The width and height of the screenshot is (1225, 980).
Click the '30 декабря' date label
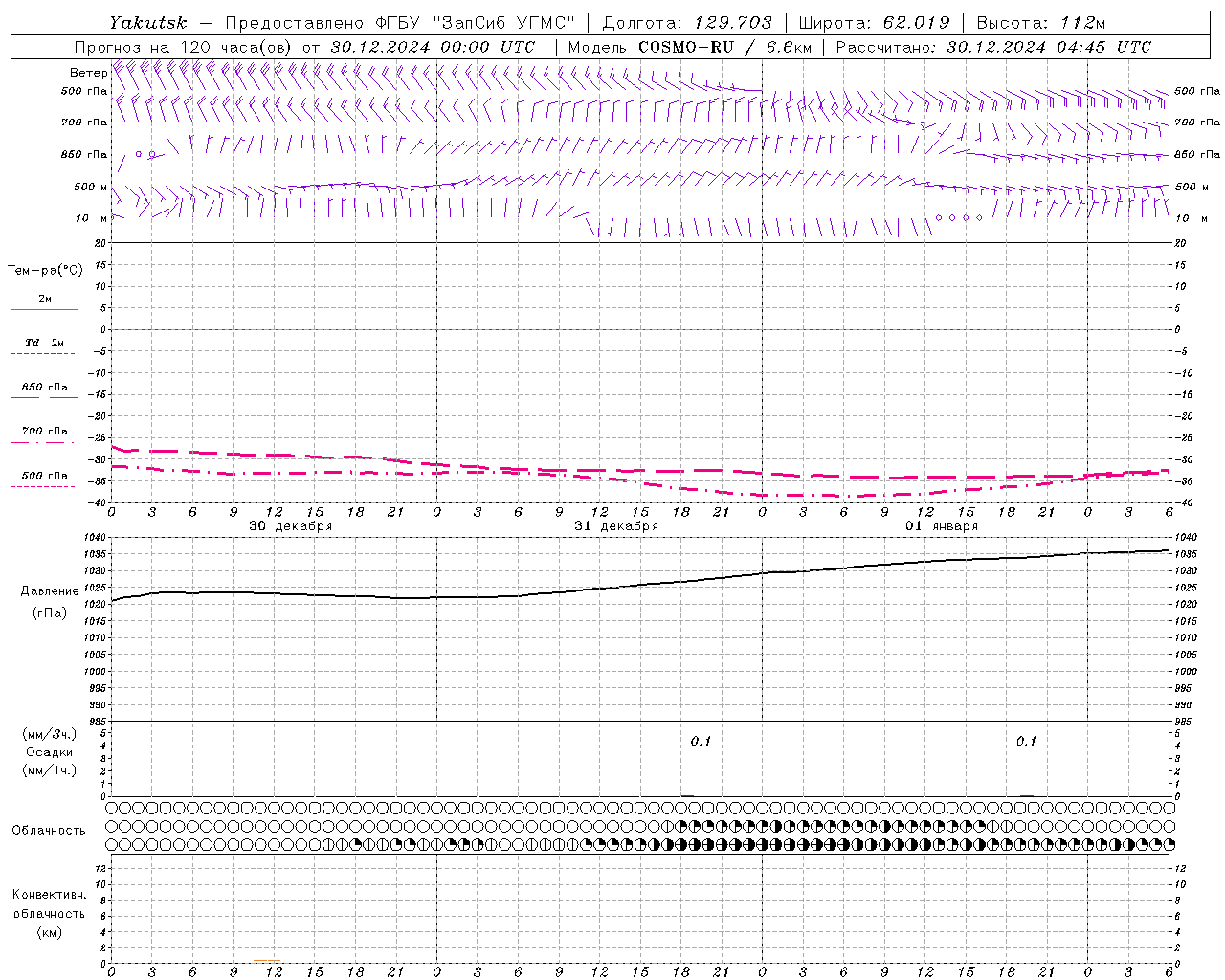pos(291,526)
